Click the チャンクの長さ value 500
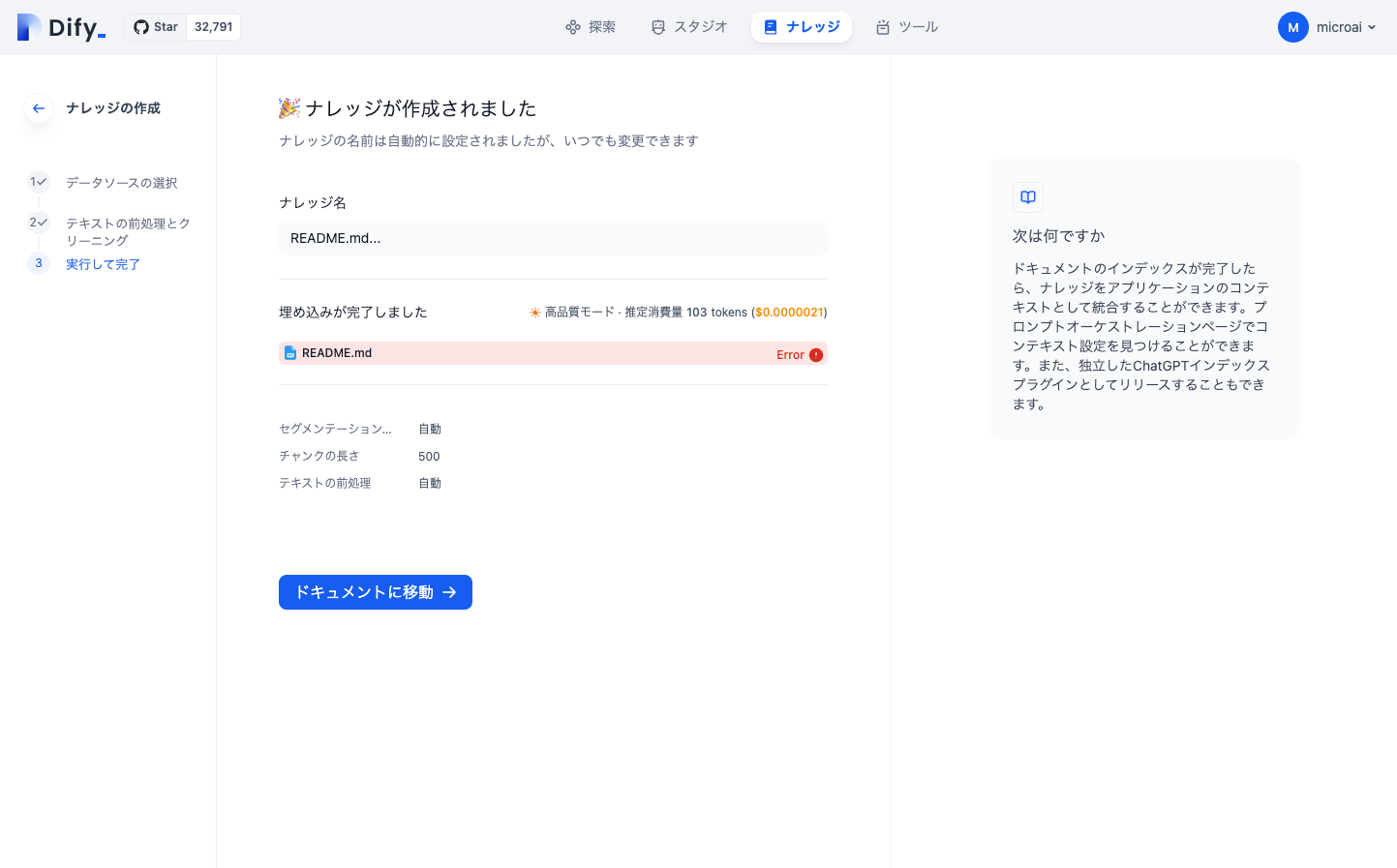Screen dimensions: 1397x868 (x=429, y=457)
